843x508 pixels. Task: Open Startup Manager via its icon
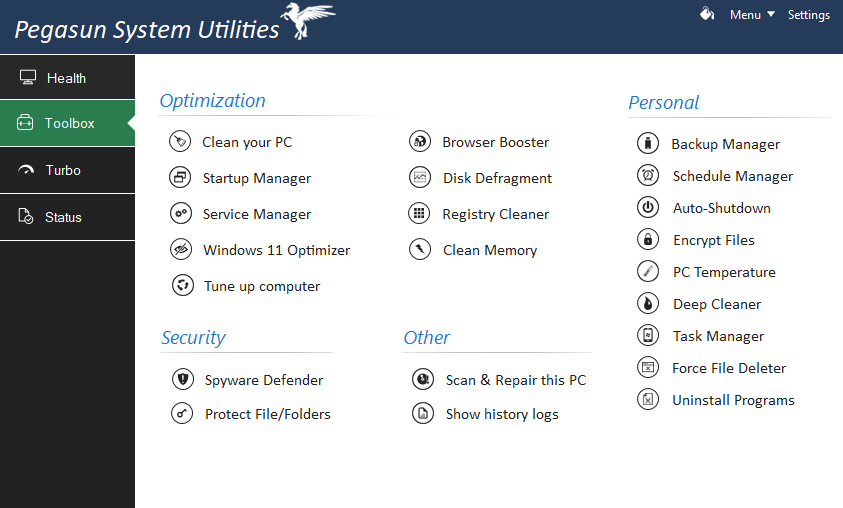(x=180, y=178)
